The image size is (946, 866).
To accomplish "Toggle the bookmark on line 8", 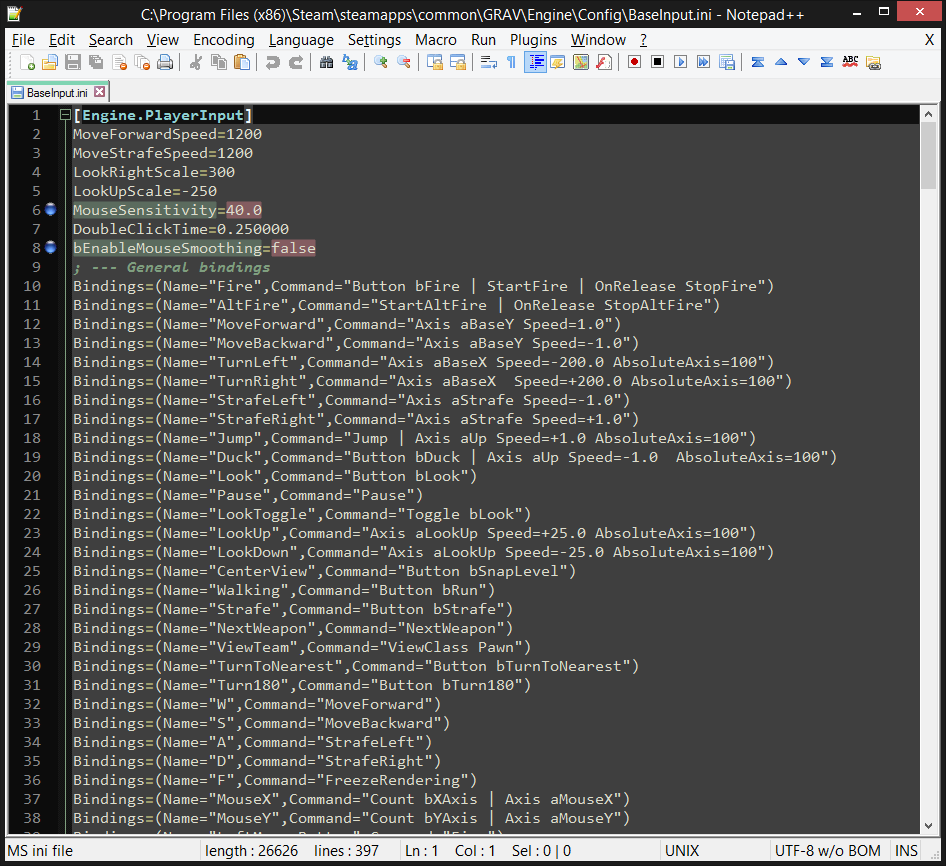I will (51, 247).
